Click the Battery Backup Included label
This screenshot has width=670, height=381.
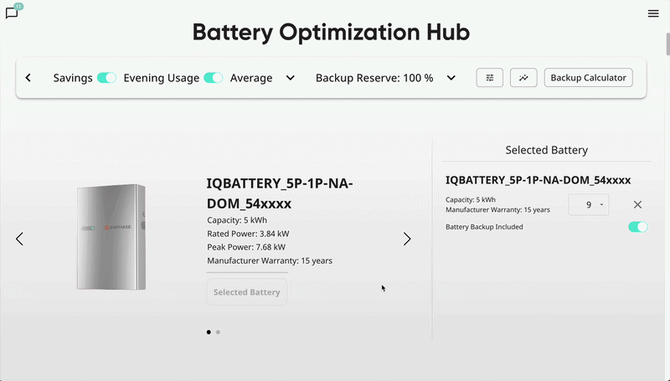point(484,227)
